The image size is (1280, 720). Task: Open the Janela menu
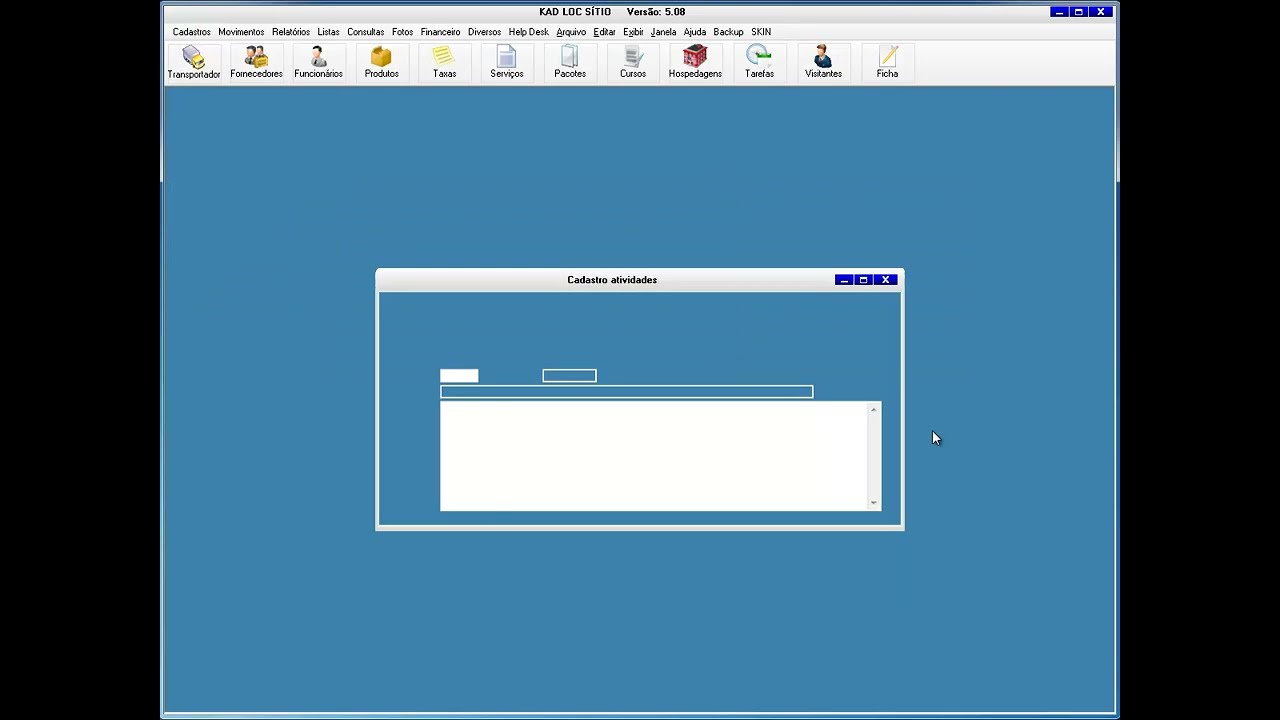tap(663, 32)
